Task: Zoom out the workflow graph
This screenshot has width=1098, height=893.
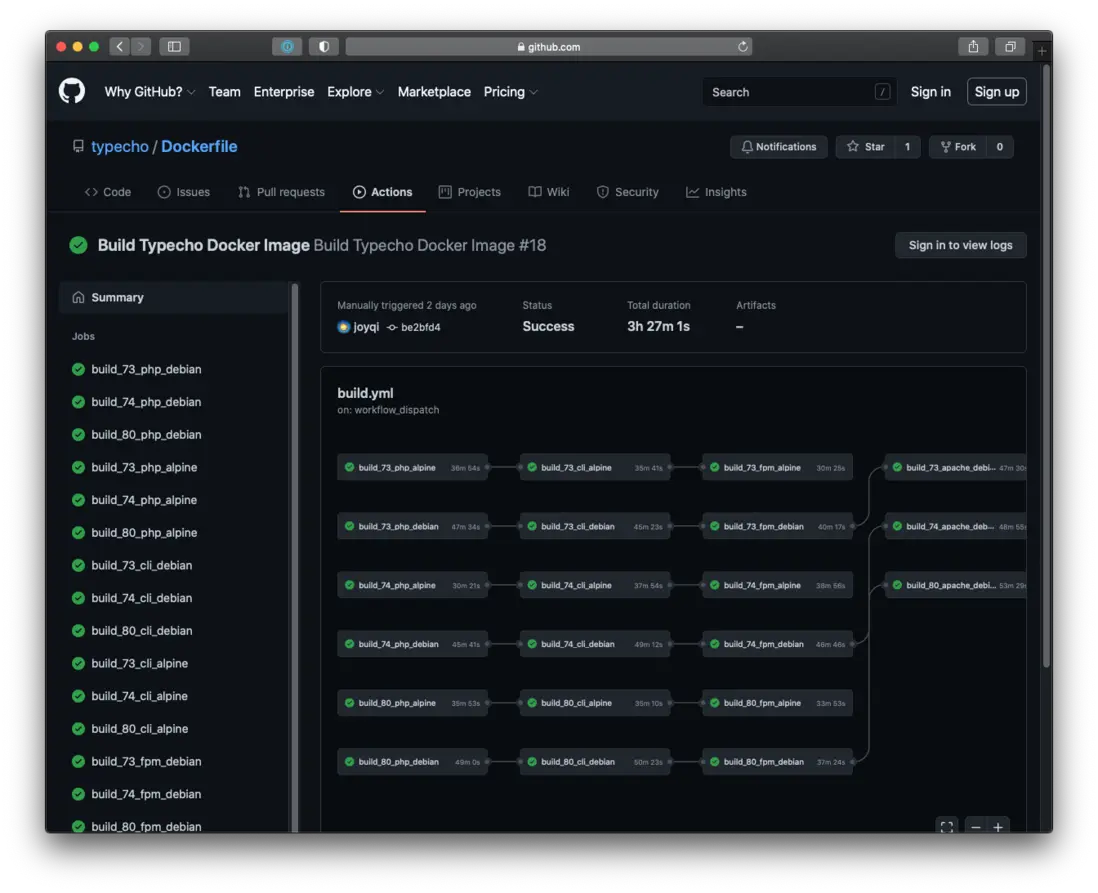Action: pyautogui.click(x=974, y=827)
